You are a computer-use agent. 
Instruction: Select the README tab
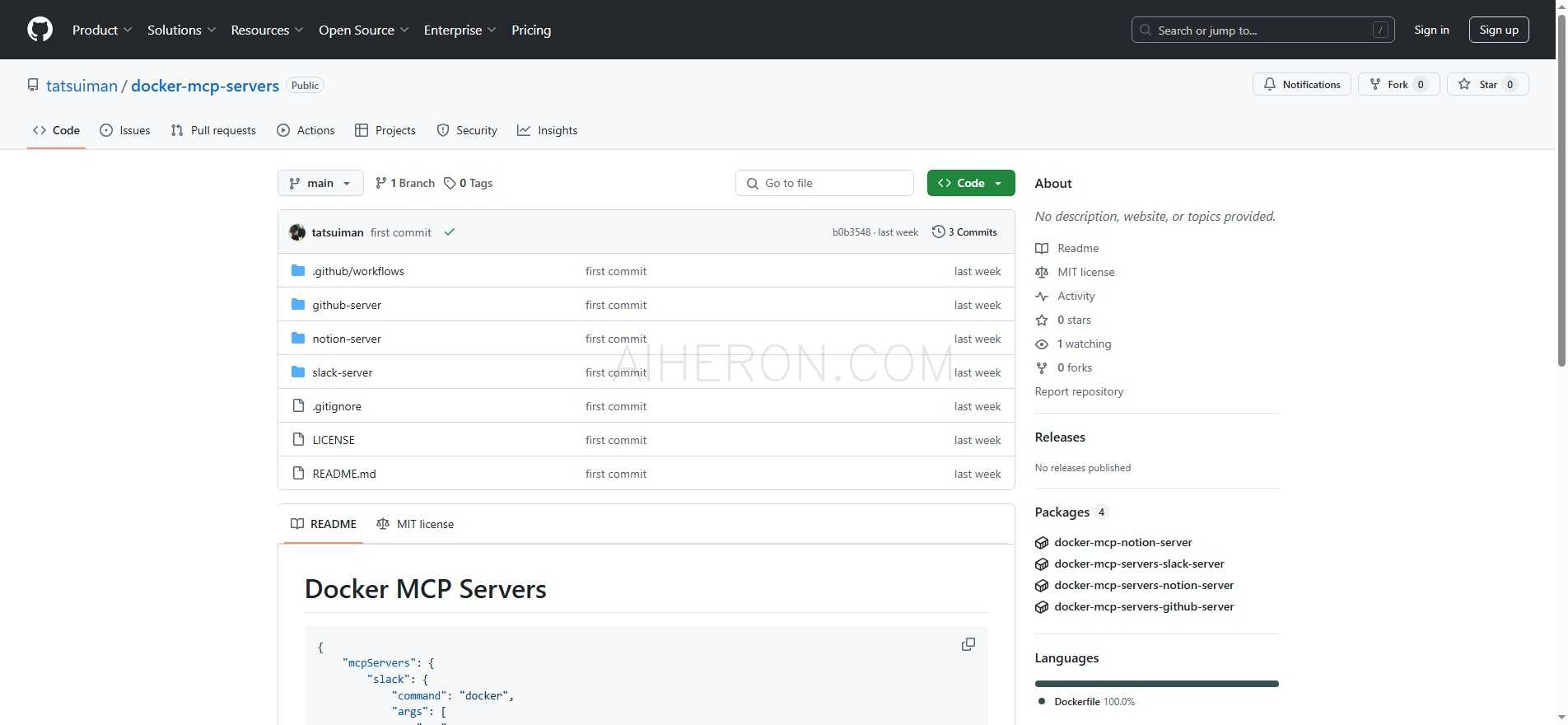coord(324,524)
